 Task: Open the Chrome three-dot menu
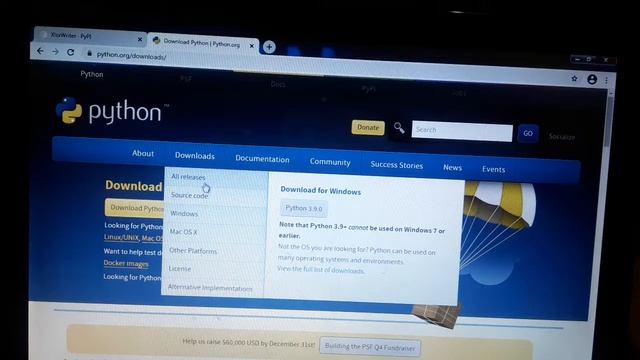click(x=607, y=80)
